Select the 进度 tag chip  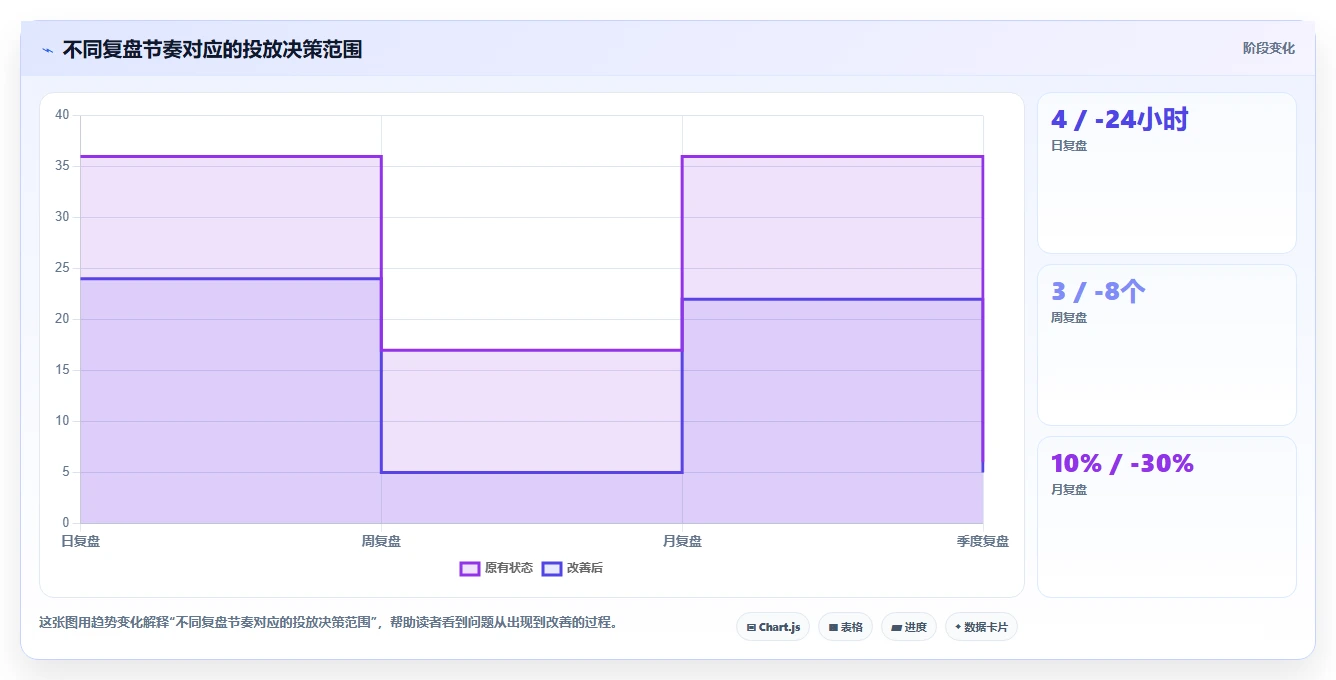point(908,627)
